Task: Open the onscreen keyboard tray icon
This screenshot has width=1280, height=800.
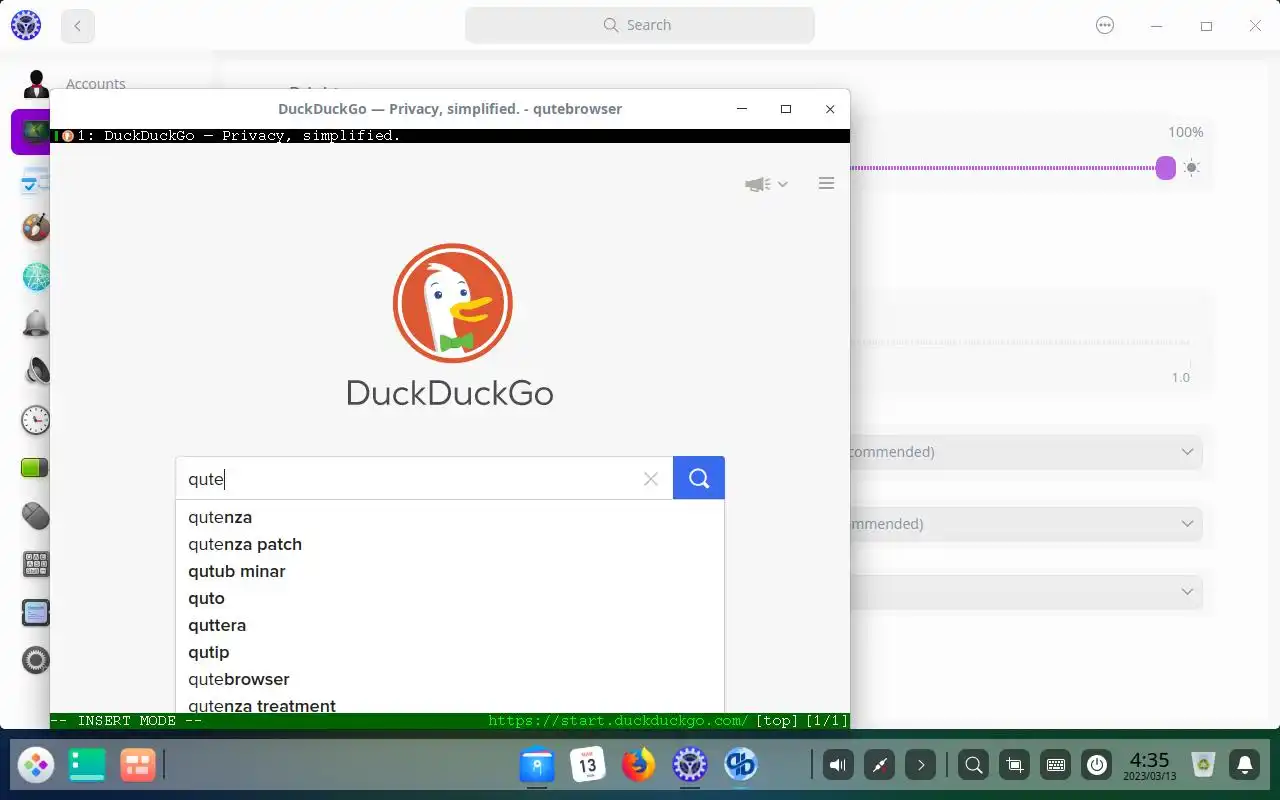Action: 1055,766
